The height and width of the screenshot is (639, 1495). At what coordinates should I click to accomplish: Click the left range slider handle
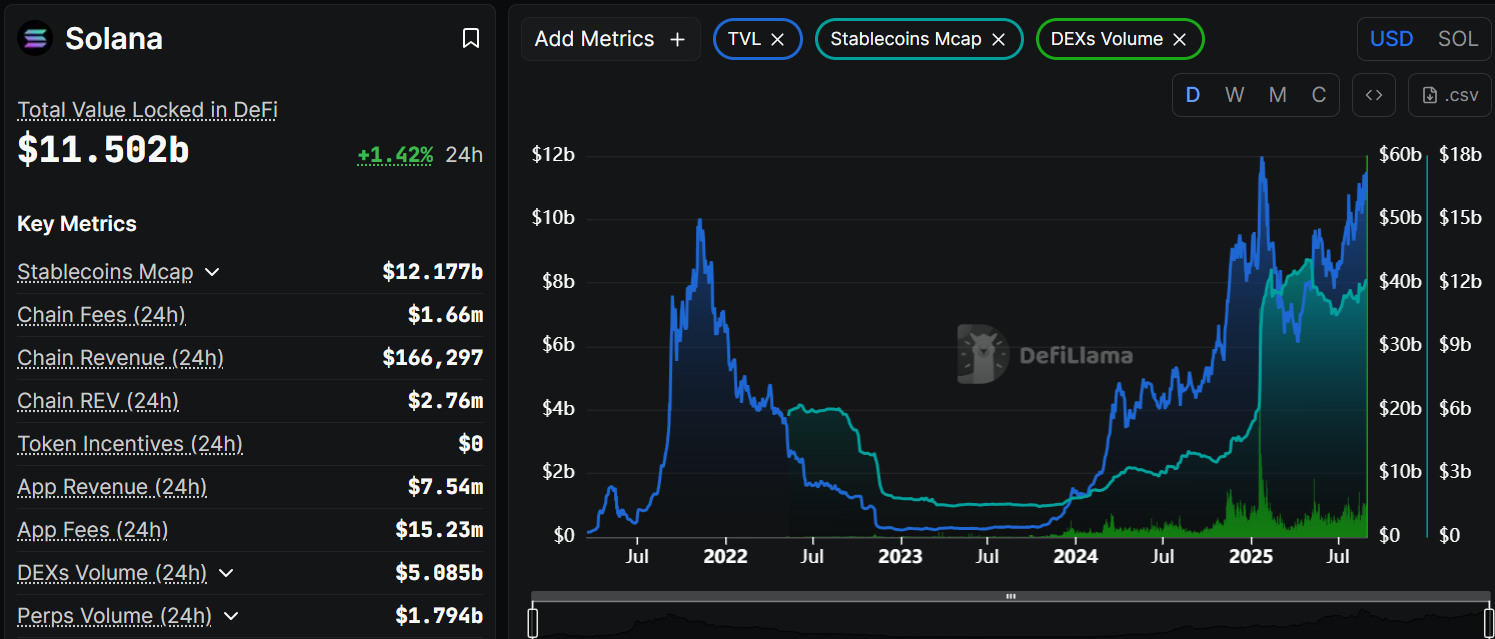click(x=533, y=622)
